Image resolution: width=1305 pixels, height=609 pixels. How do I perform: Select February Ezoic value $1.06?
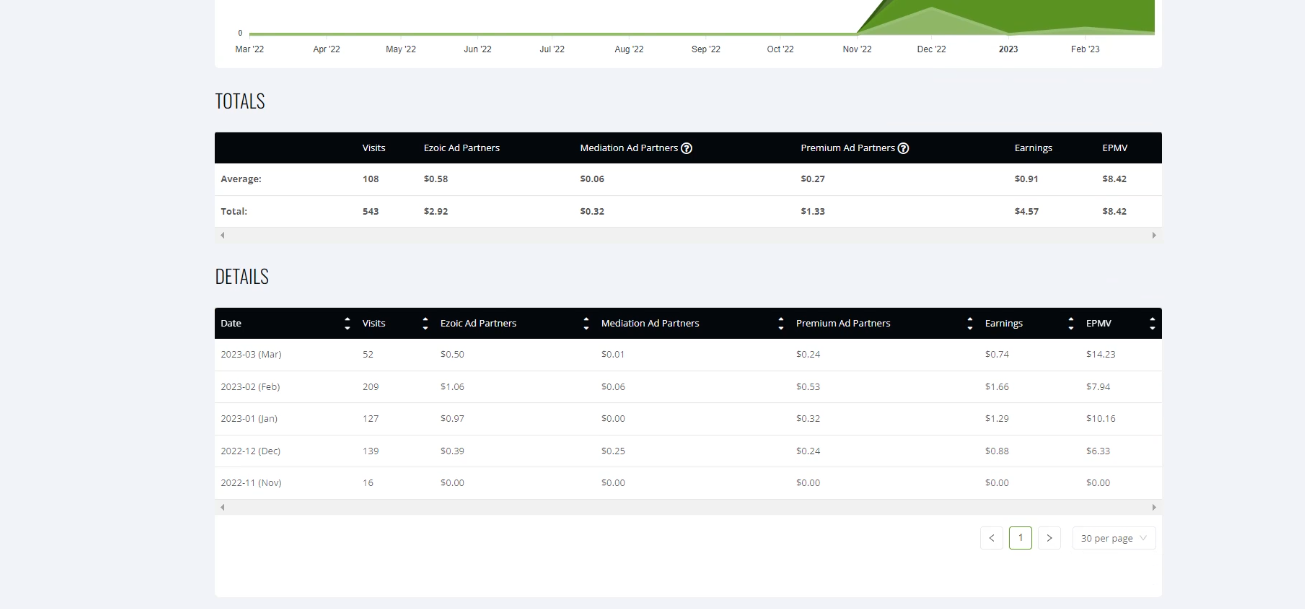click(x=452, y=387)
